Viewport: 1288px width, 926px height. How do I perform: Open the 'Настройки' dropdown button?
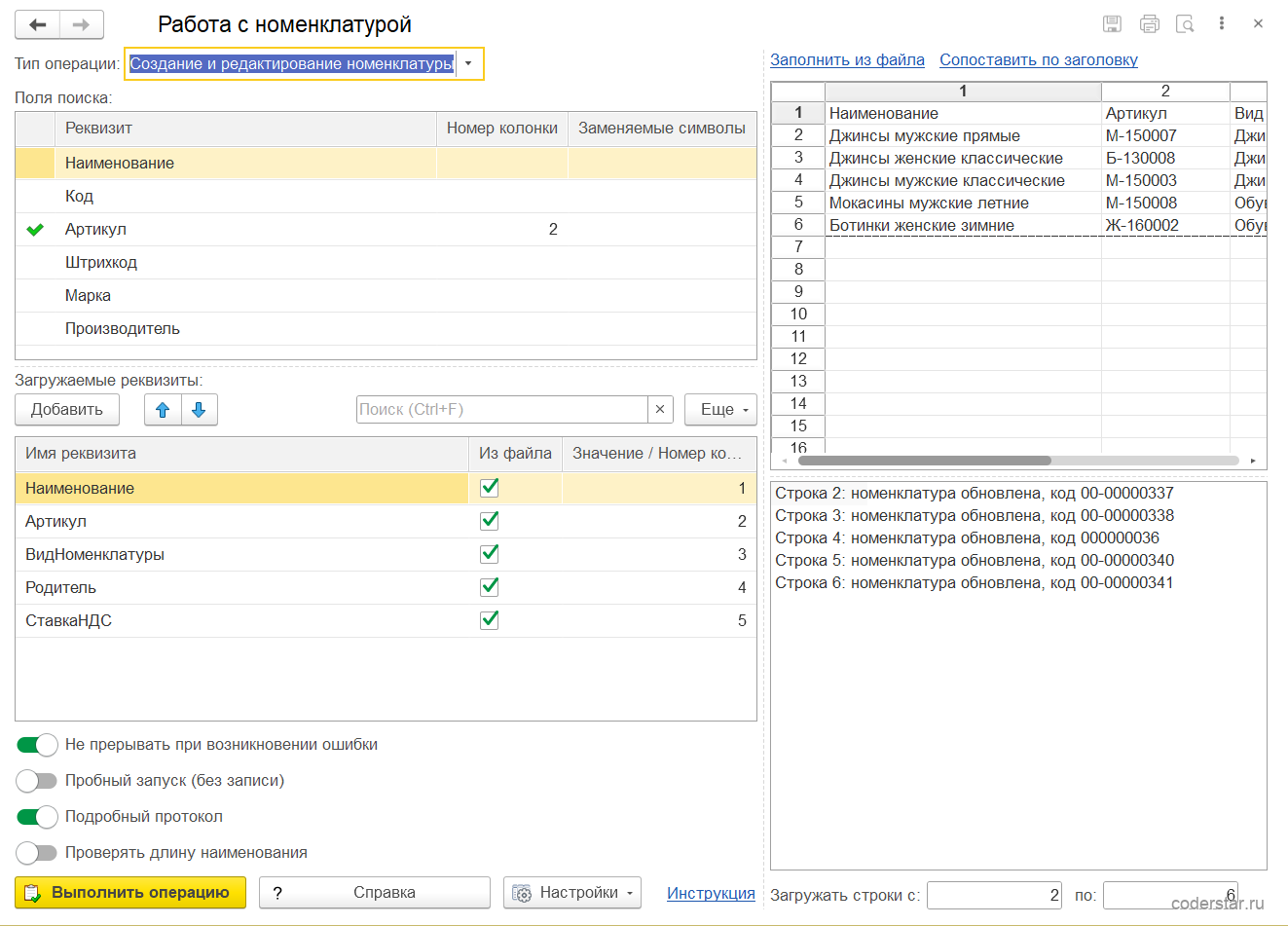pos(572,893)
